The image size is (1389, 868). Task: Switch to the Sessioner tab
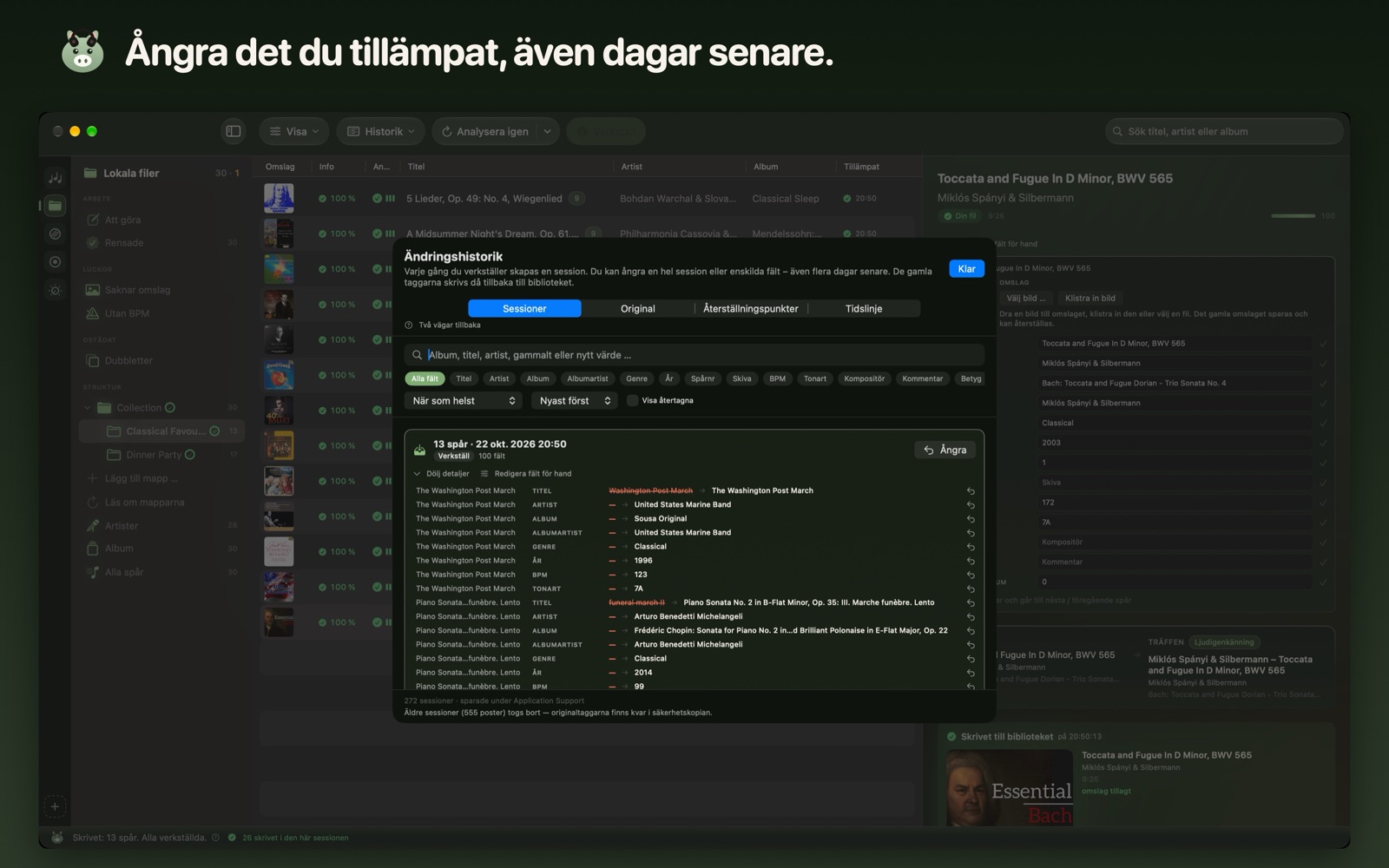(x=524, y=308)
